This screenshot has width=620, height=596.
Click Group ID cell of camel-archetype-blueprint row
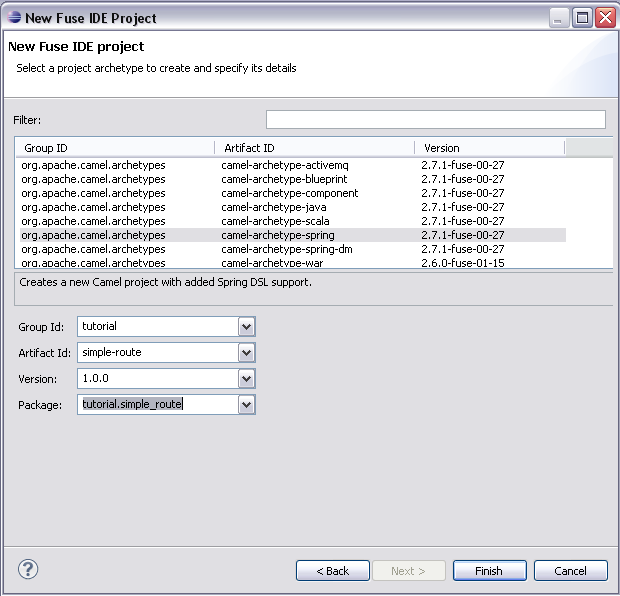point(93,179)
